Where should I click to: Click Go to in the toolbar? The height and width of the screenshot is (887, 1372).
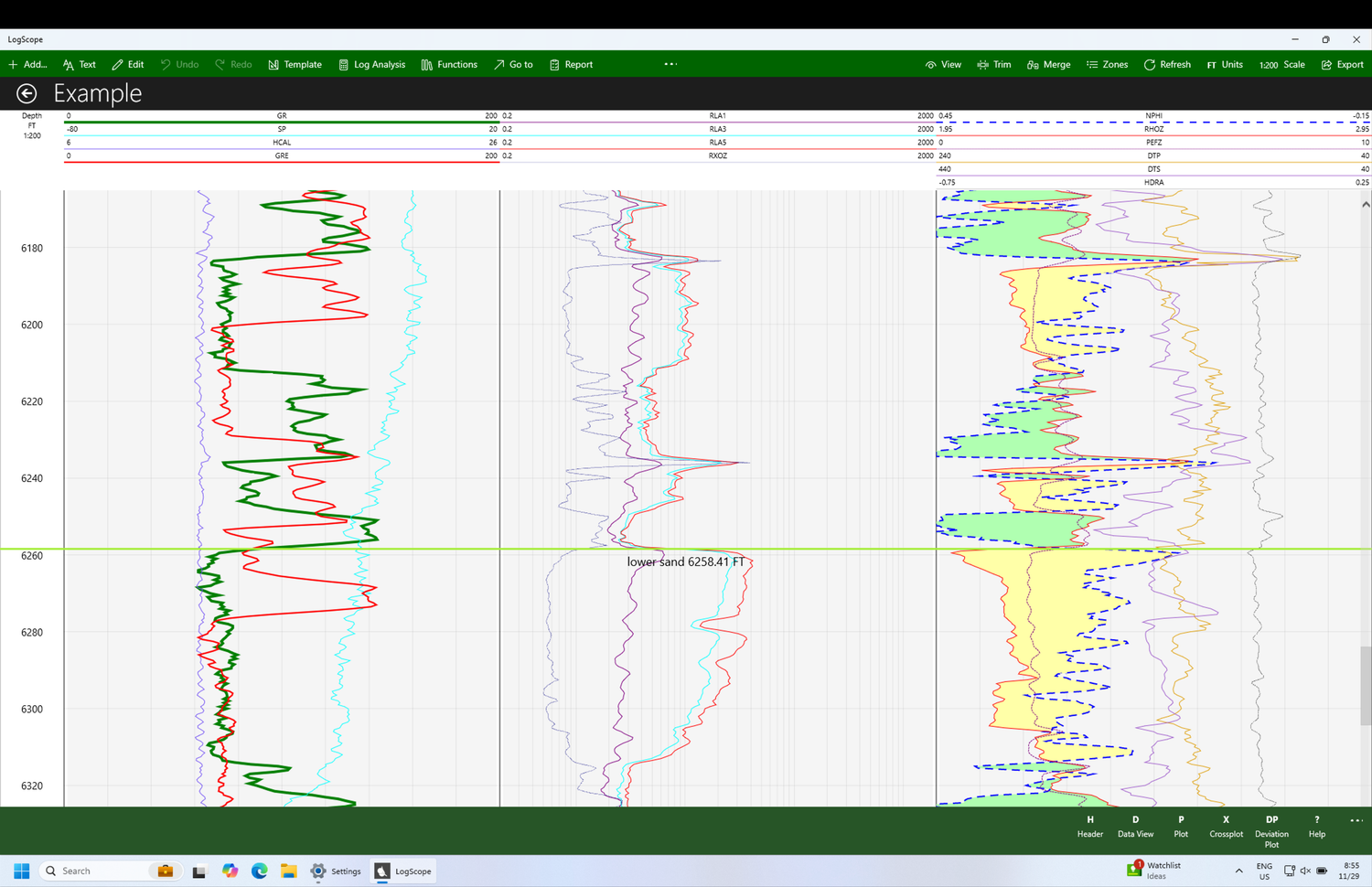tap(513, 65)
